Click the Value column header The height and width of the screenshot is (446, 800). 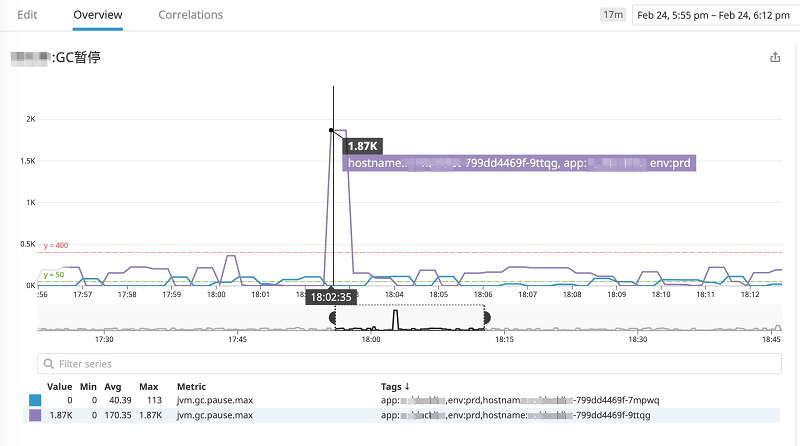(60, 386)
